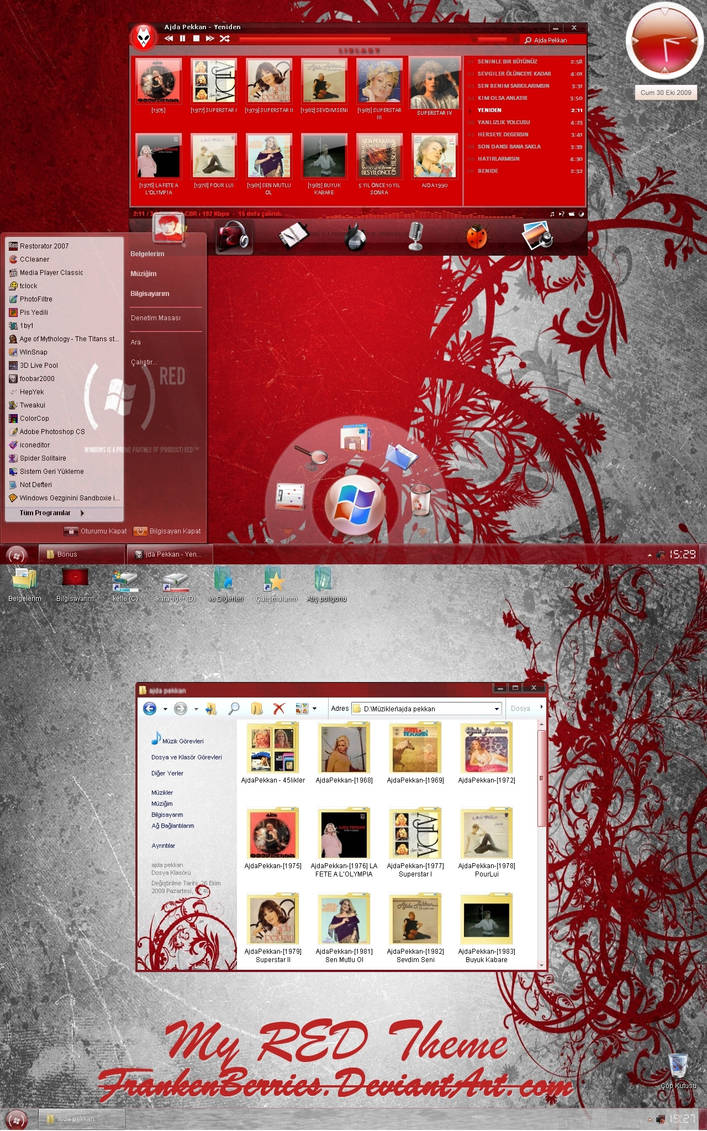Select album [1982] SEVDIM SENI in library
Image resolution: width=707 pixels, height=1131 pixels.
point(324,85)
